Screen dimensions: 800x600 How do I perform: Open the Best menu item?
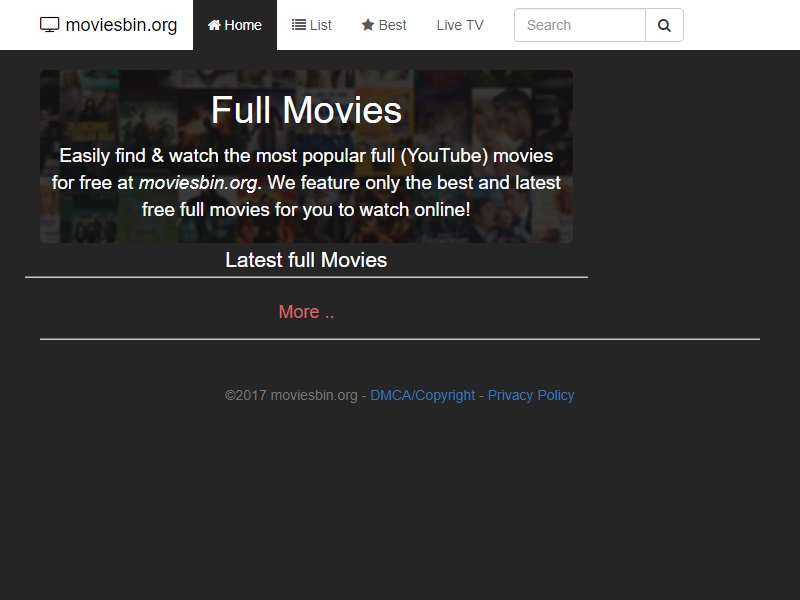[x=384, y=25]
